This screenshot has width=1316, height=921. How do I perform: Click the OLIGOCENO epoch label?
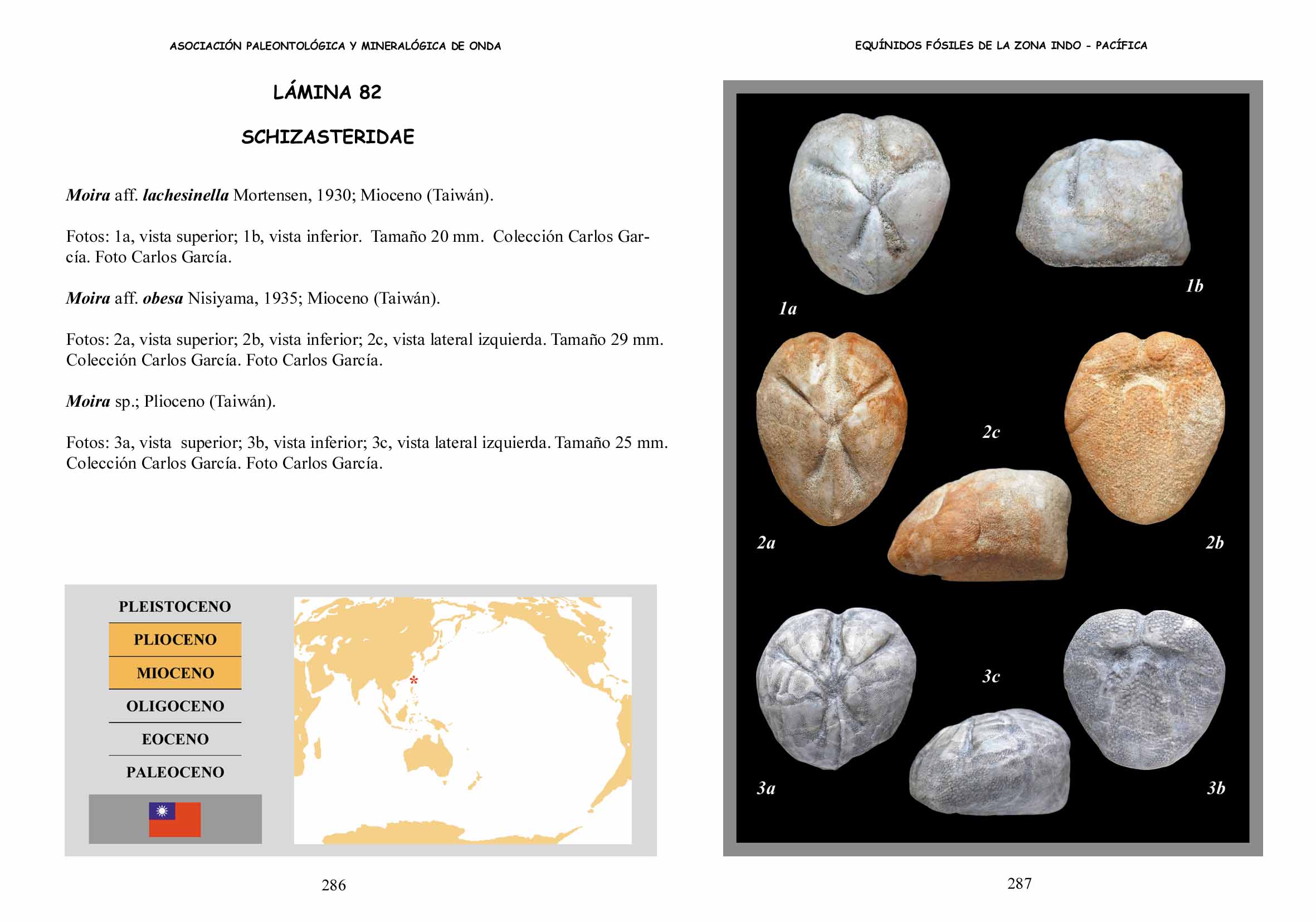pos(175,706)
